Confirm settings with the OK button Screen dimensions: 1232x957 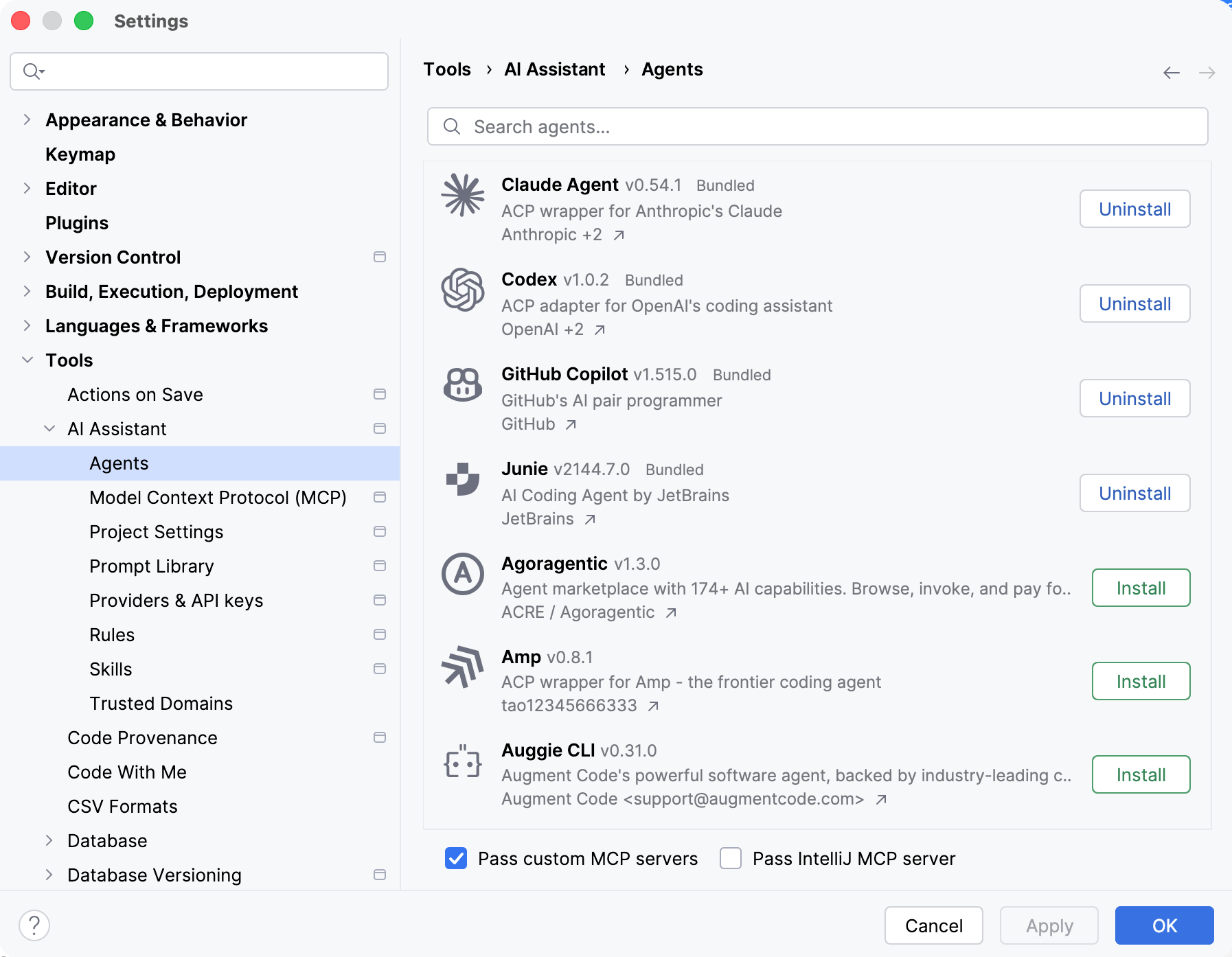point(1164,925)
